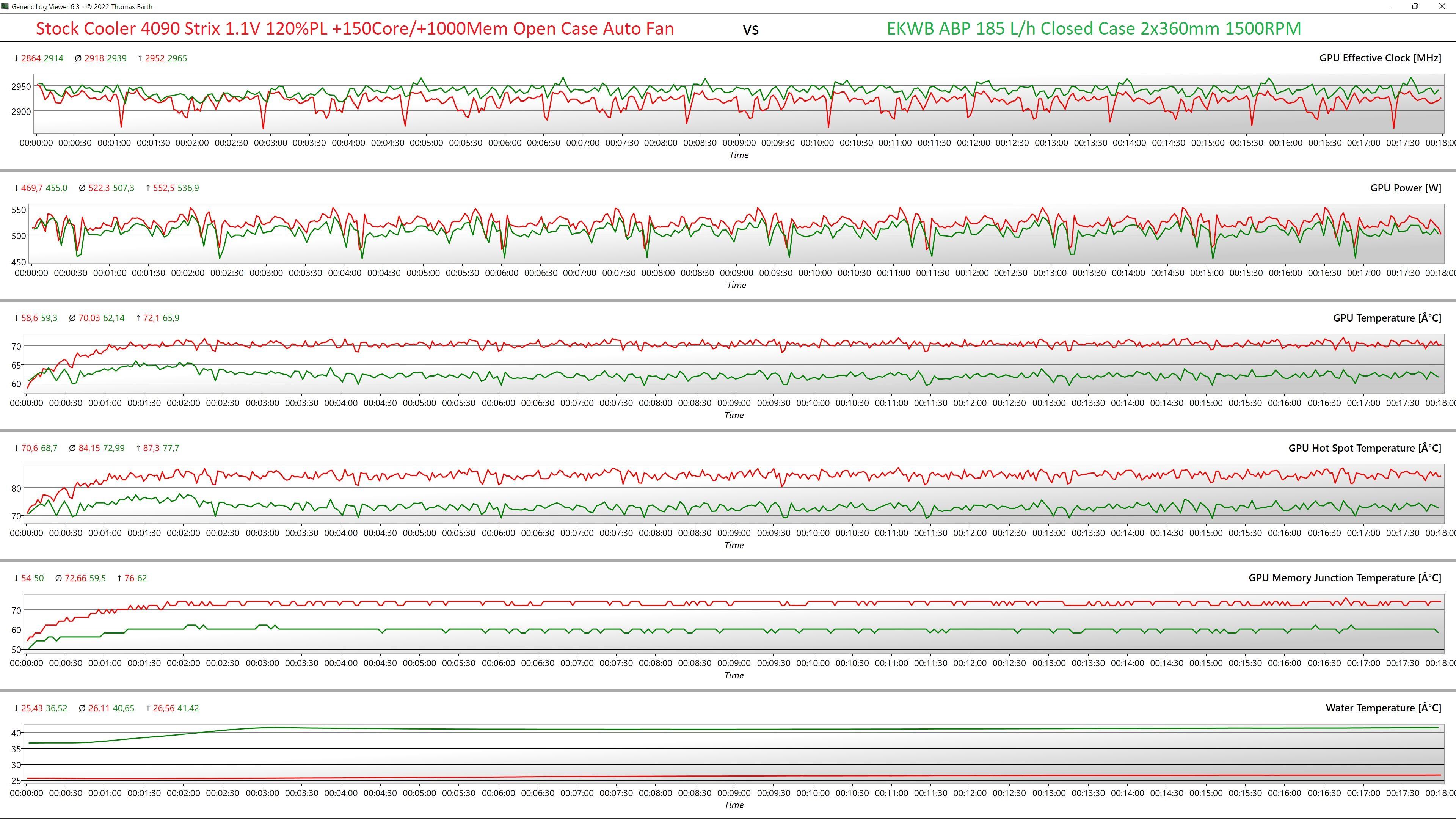Click the maximum arrow icon in GPU Temperature stats
This screenshot has width=1456, height=819.
pos(138,318)
